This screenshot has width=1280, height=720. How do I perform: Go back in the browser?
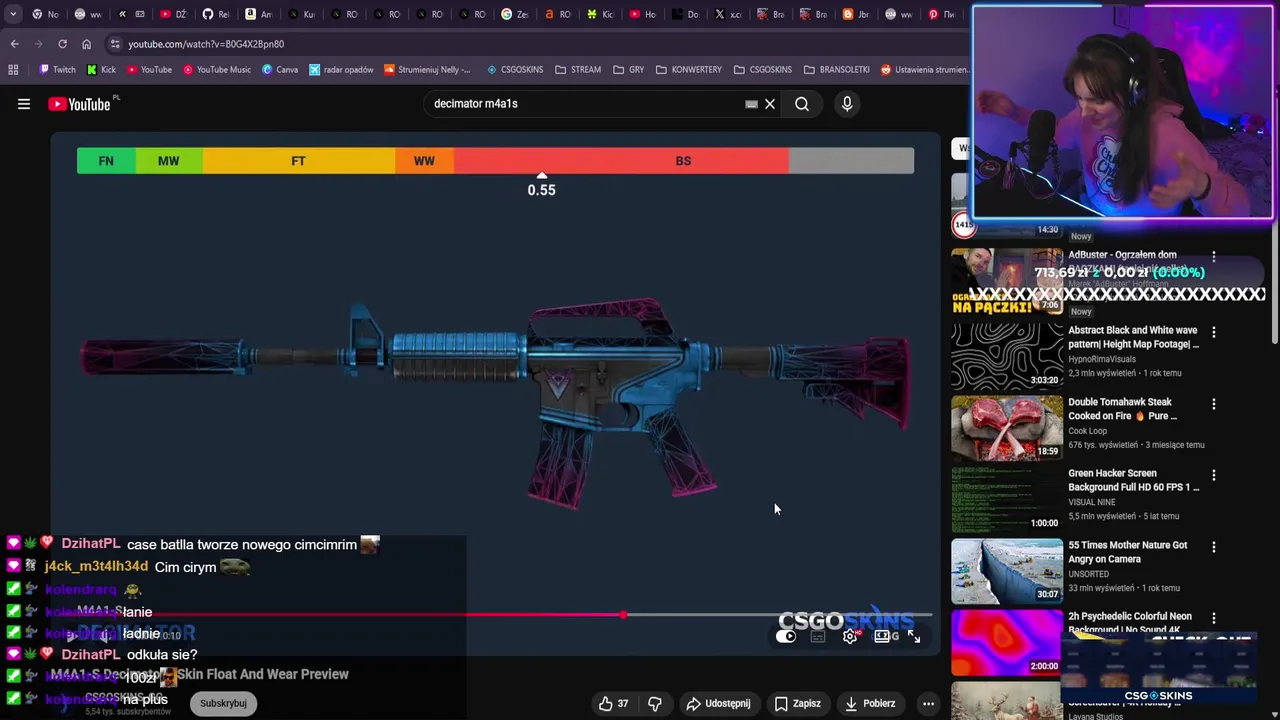click(14, 44)
